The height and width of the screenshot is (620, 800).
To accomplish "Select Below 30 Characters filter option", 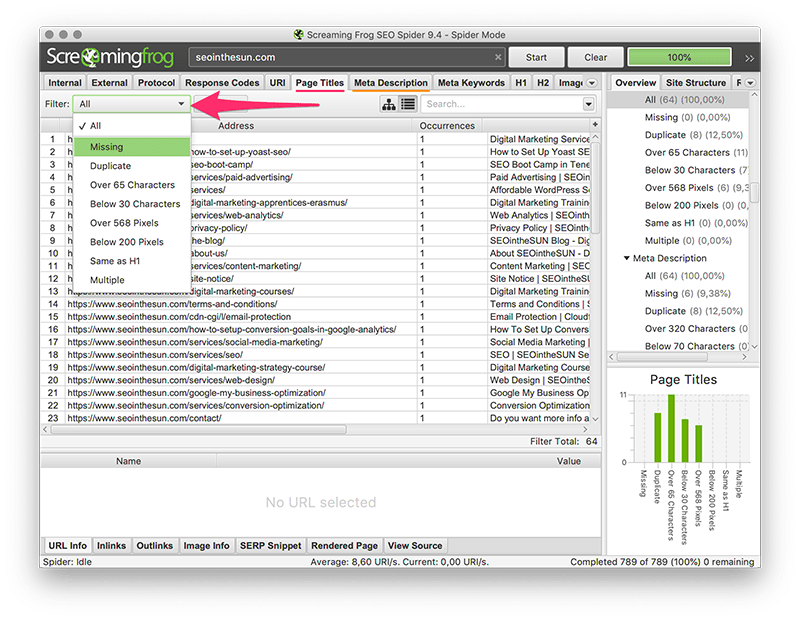I will [x=132, y=204].
